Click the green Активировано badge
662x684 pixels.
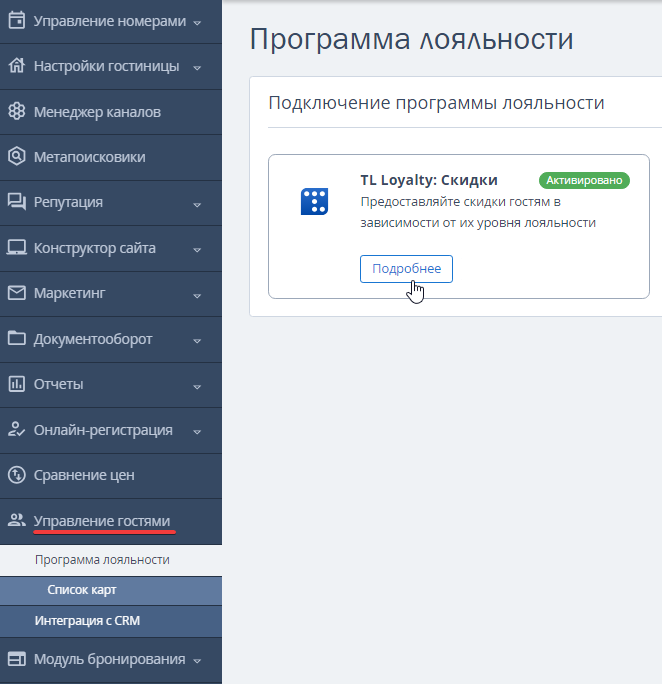coord(584,180)
